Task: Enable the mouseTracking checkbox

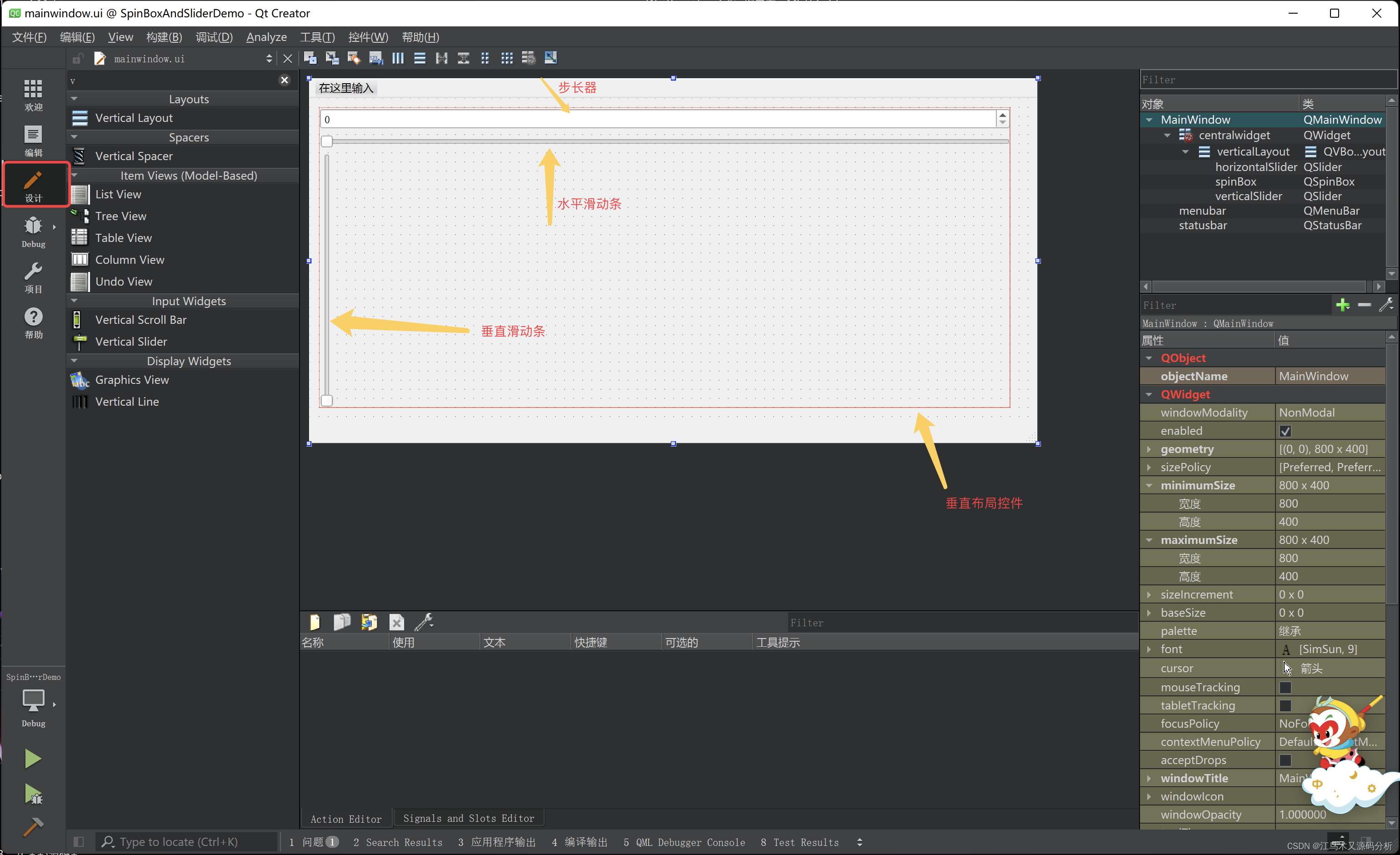Action: 1285,687
